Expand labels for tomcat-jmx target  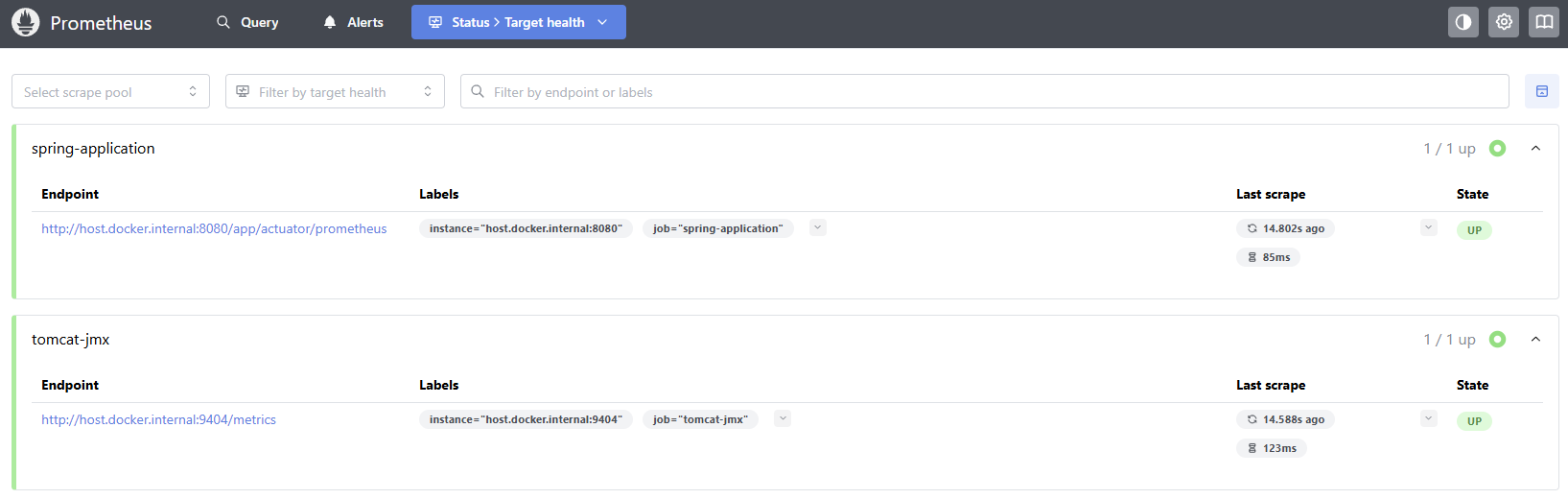click(x=783, y=418)
